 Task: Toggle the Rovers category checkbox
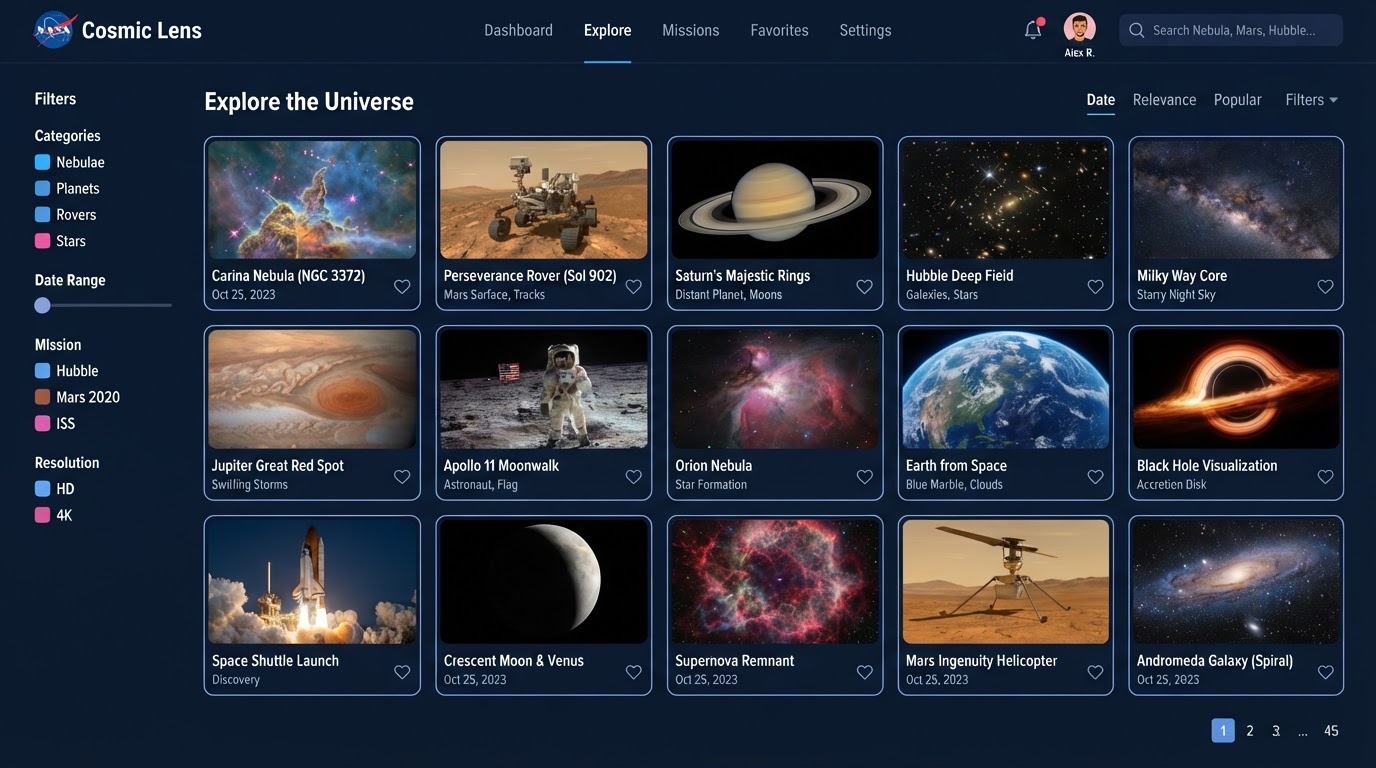[42, 214]
